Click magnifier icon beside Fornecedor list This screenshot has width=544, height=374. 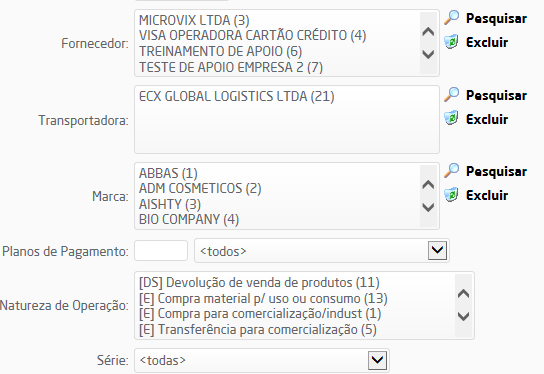(452, 18)
